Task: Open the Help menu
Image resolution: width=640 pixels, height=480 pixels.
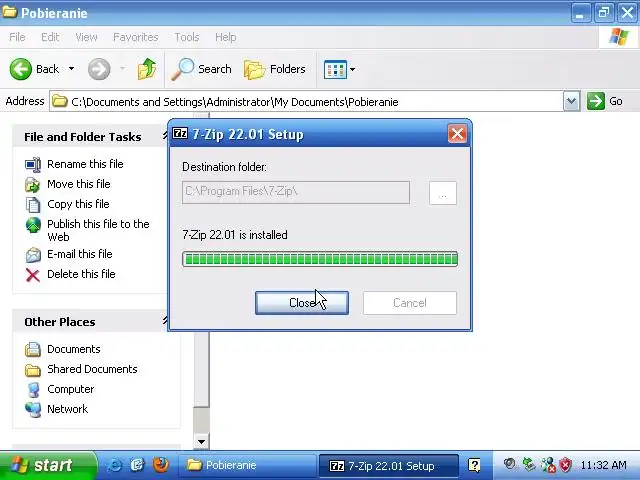Action: pyautogui.click(x=225, y=37)
